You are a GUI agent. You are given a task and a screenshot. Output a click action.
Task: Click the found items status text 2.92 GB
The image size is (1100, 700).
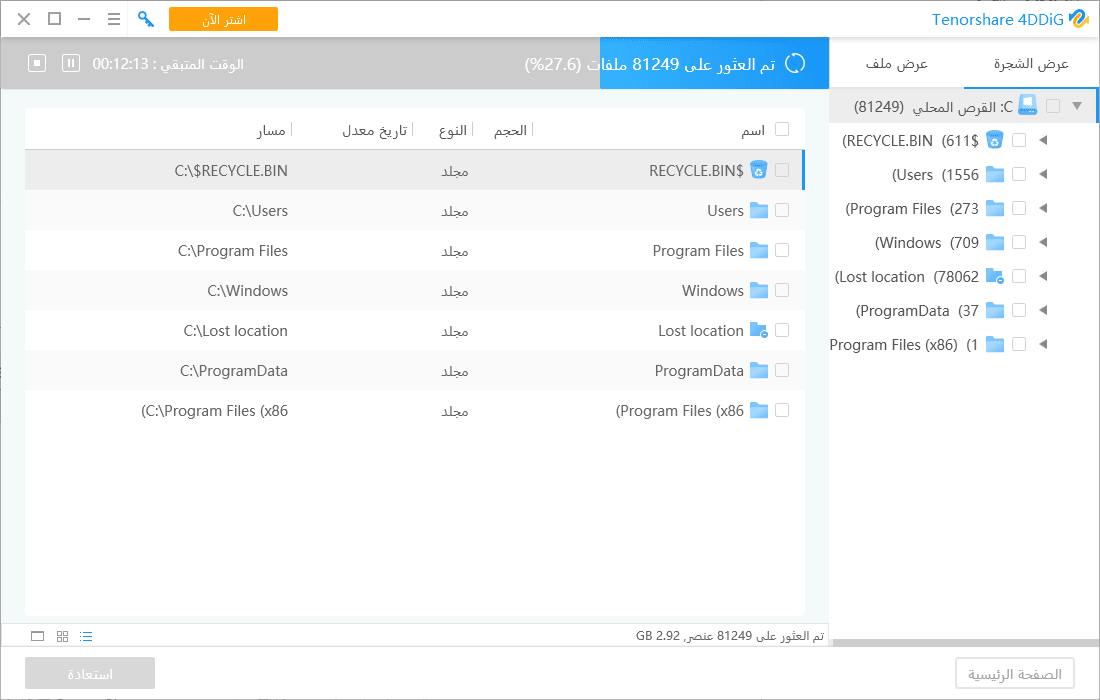coord(730,635)
